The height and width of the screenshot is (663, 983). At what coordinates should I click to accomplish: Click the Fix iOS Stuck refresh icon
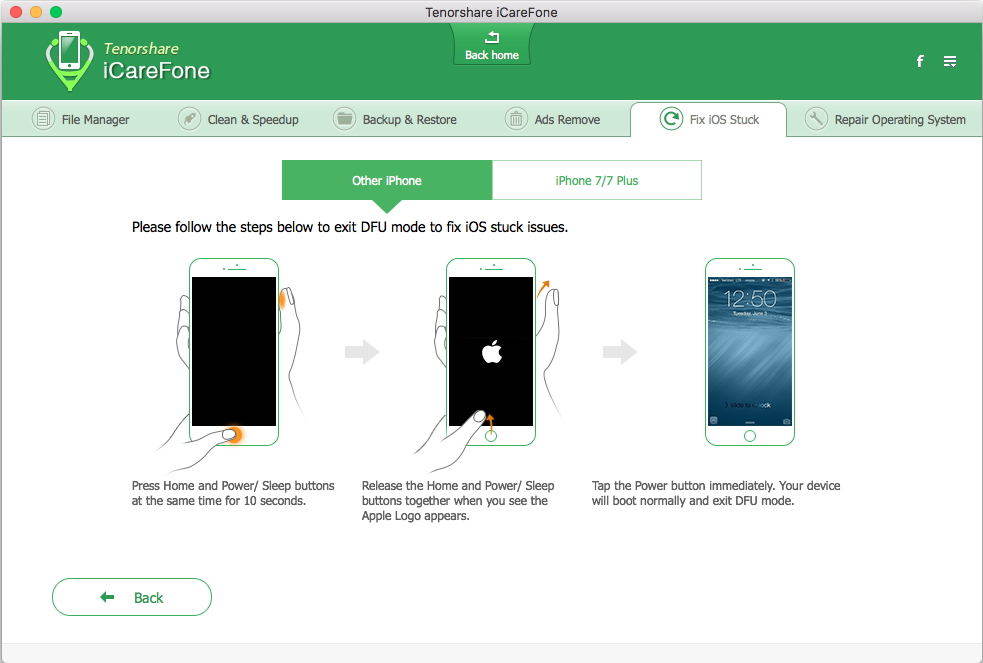(x=671, y=118)
